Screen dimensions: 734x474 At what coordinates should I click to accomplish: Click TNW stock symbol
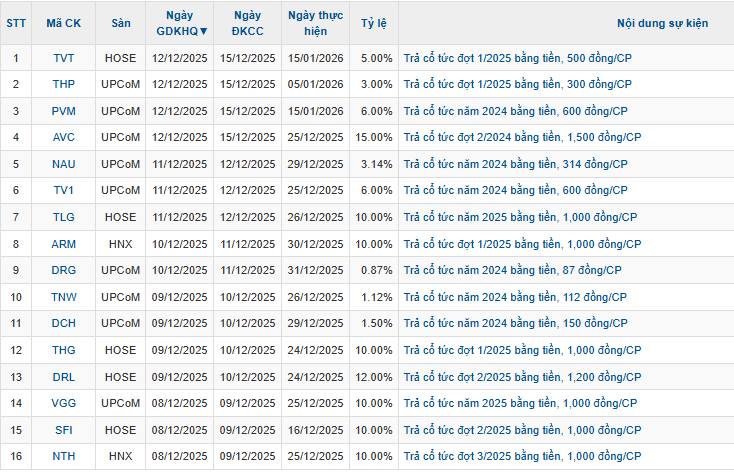pos(64,297)
